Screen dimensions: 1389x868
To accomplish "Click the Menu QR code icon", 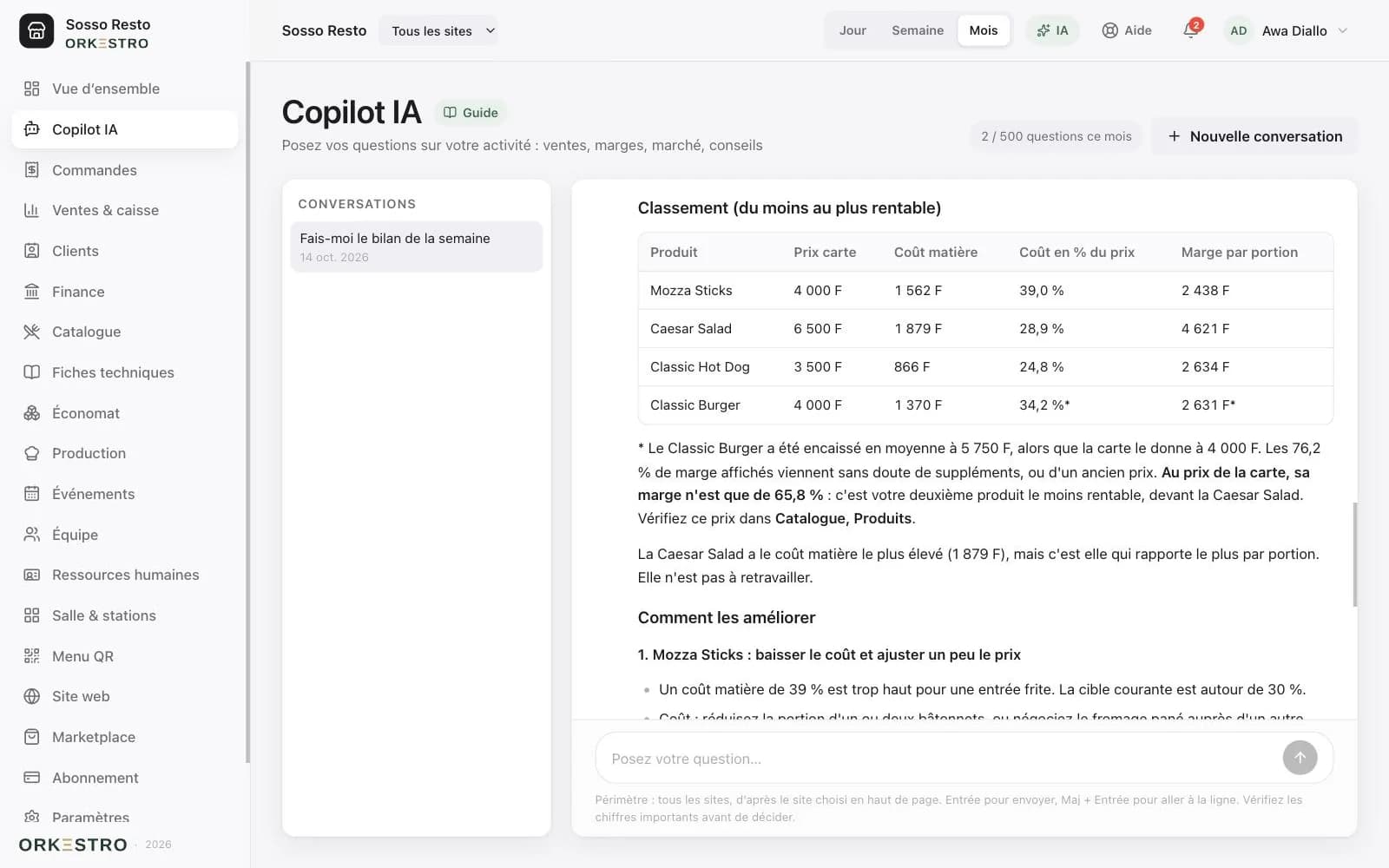I will click(32, 656).
